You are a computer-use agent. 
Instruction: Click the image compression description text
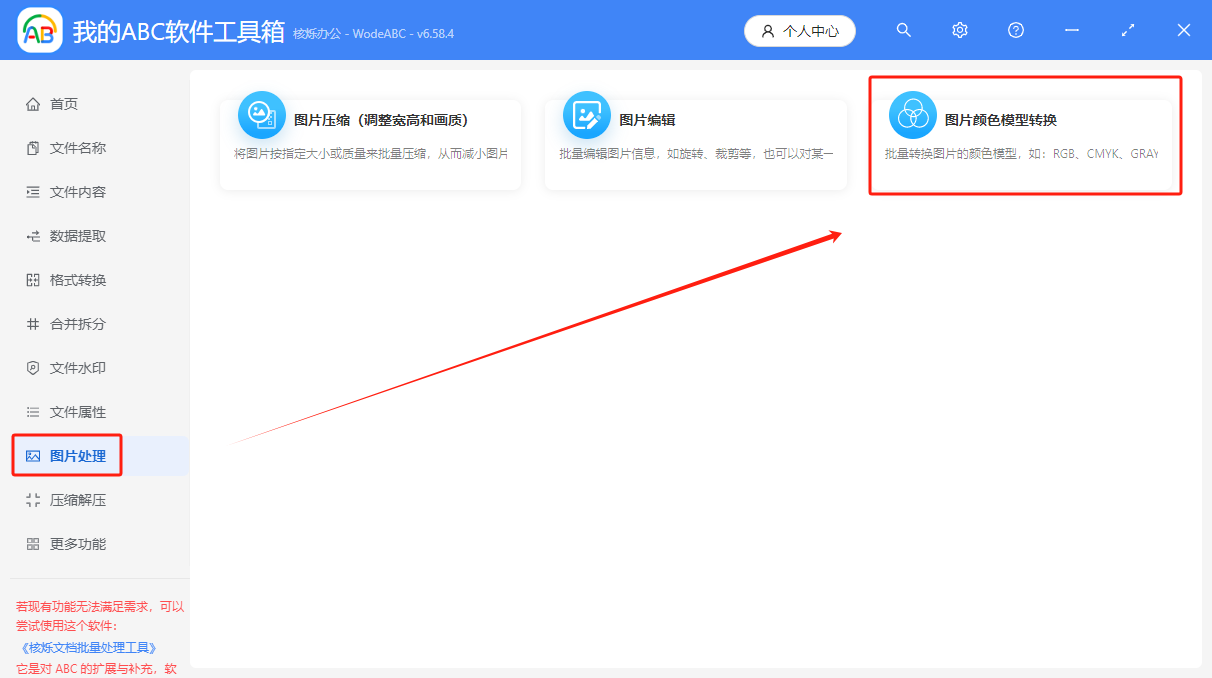point(371,154)
